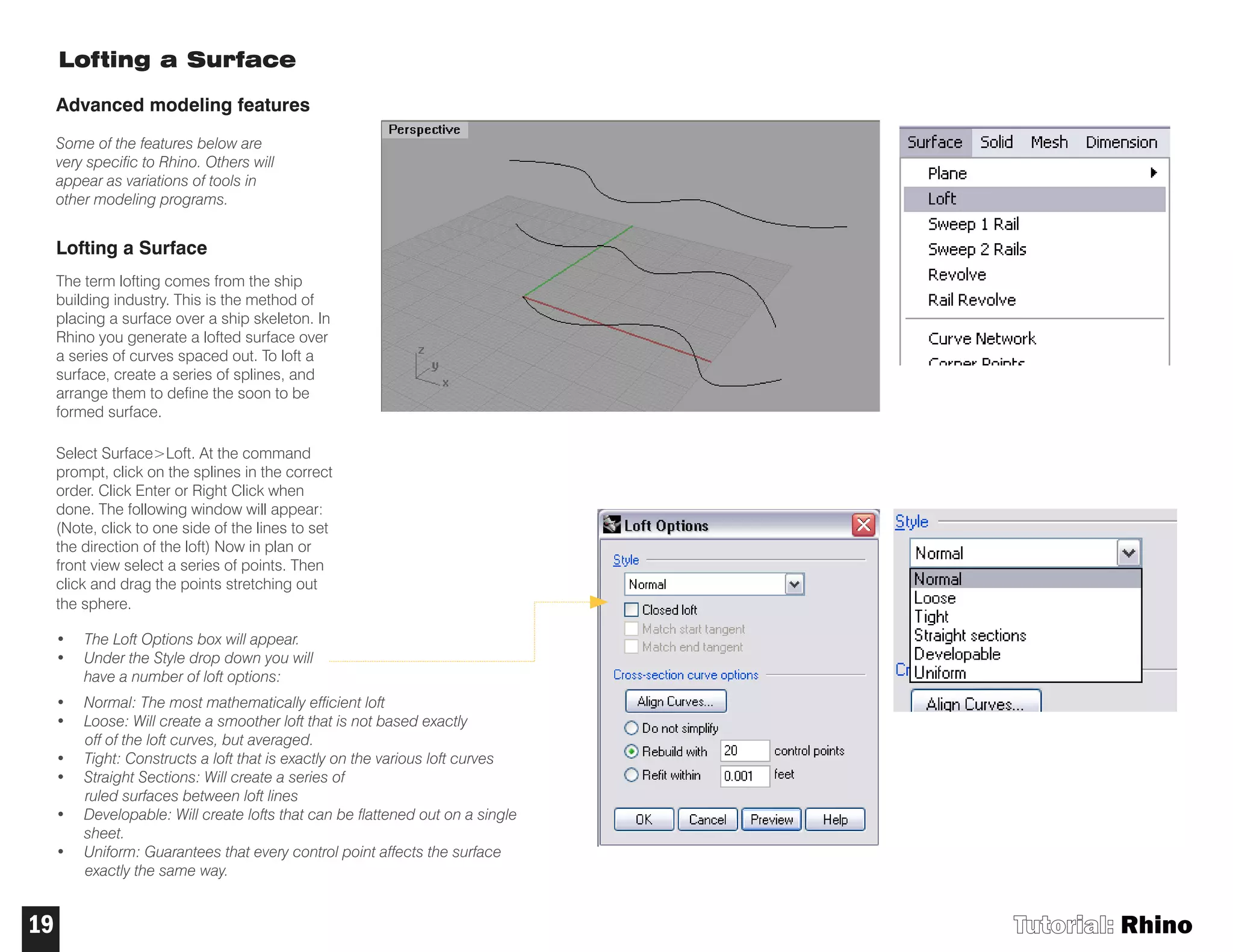Select Curve Network menu entry
The height and width of the screenshot is (952, 1233).
tap(981, 338)
